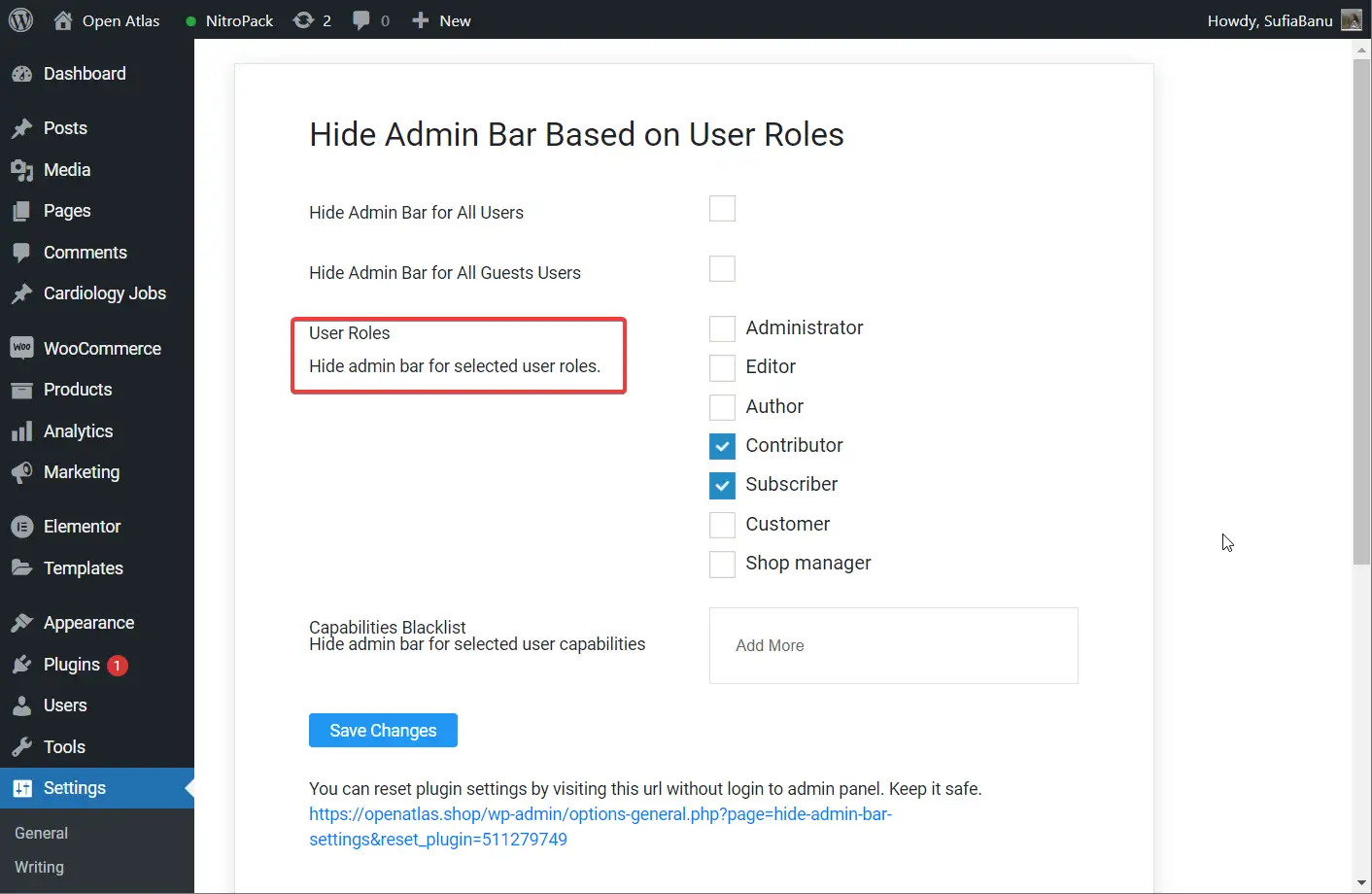Uncheck the Contributor role checkbox
Viewport: 1372px width, 894px height.
(722, 446)
